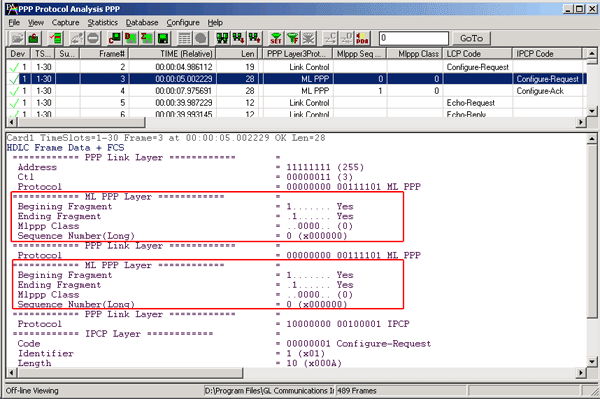
Task: Click the open file toolbar icon
Action: coord(17,38)
